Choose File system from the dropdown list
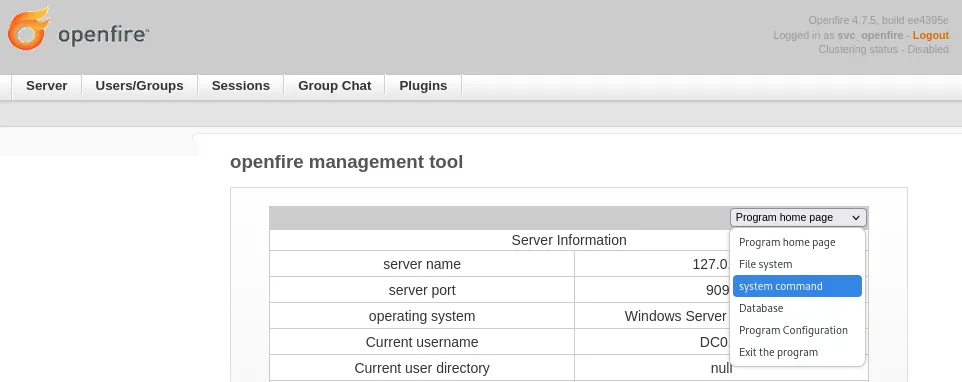The height and width of the screenshot is (382, 962). (797, 264)
